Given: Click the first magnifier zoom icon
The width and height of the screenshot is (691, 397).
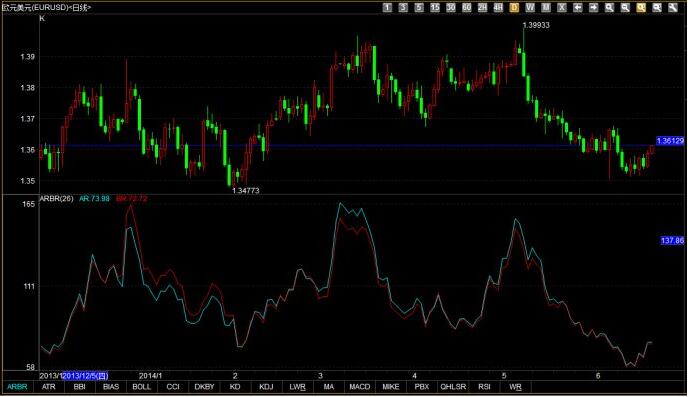Looking at the screenshot, I should [x=609, y=7].
